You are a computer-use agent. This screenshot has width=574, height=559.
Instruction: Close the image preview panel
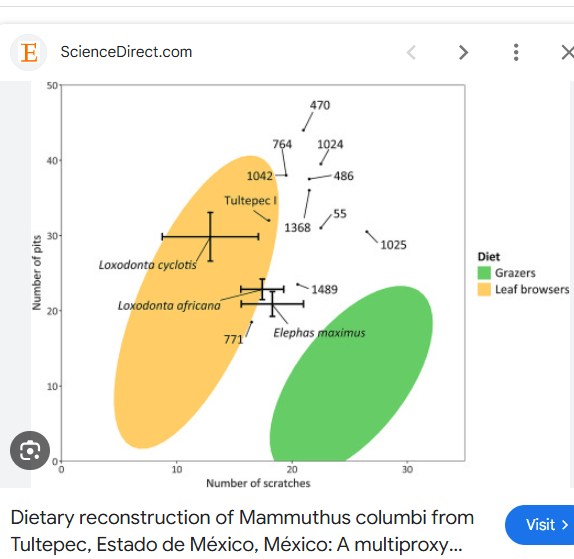pyautogui.click(x=568, y=52)
